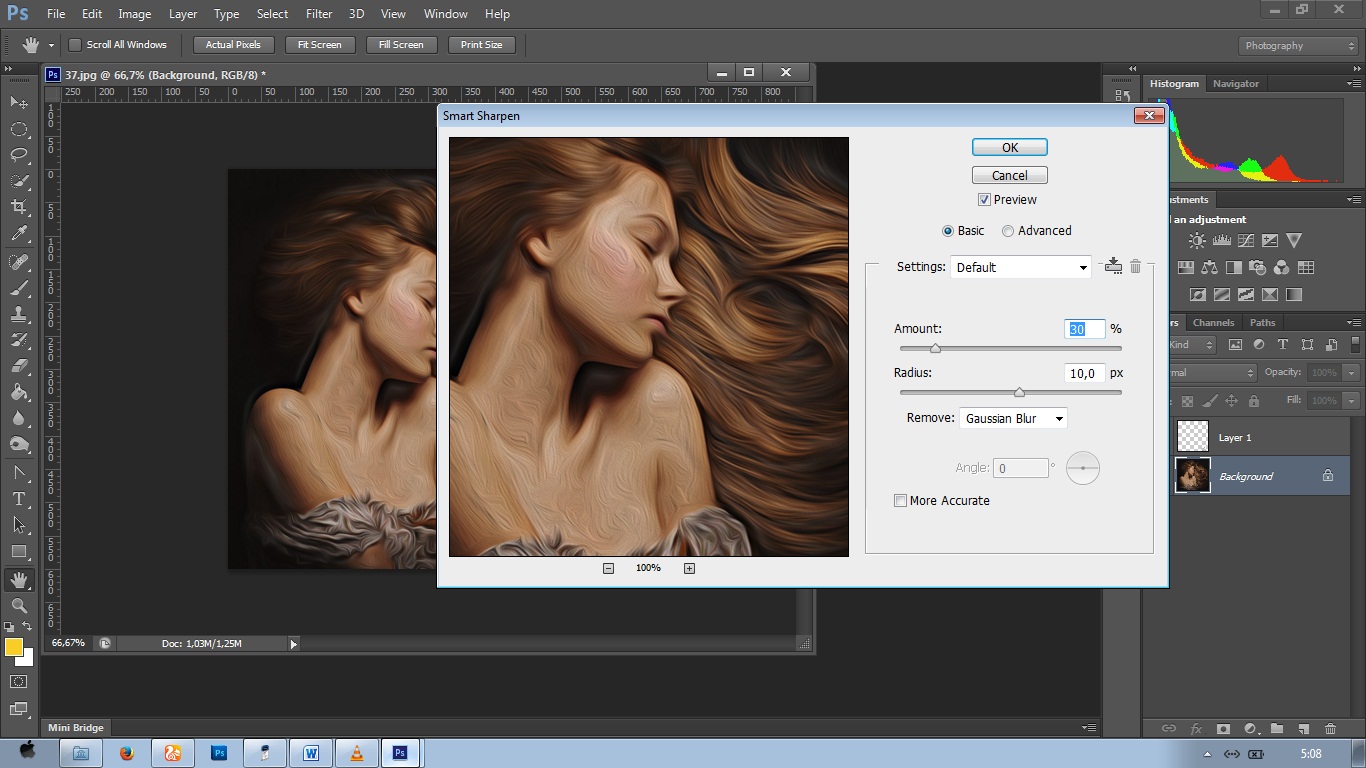Save a copy of current sharpen settings
The width and height of the screenshot is (1366, 768).
tap(1113, 266)
